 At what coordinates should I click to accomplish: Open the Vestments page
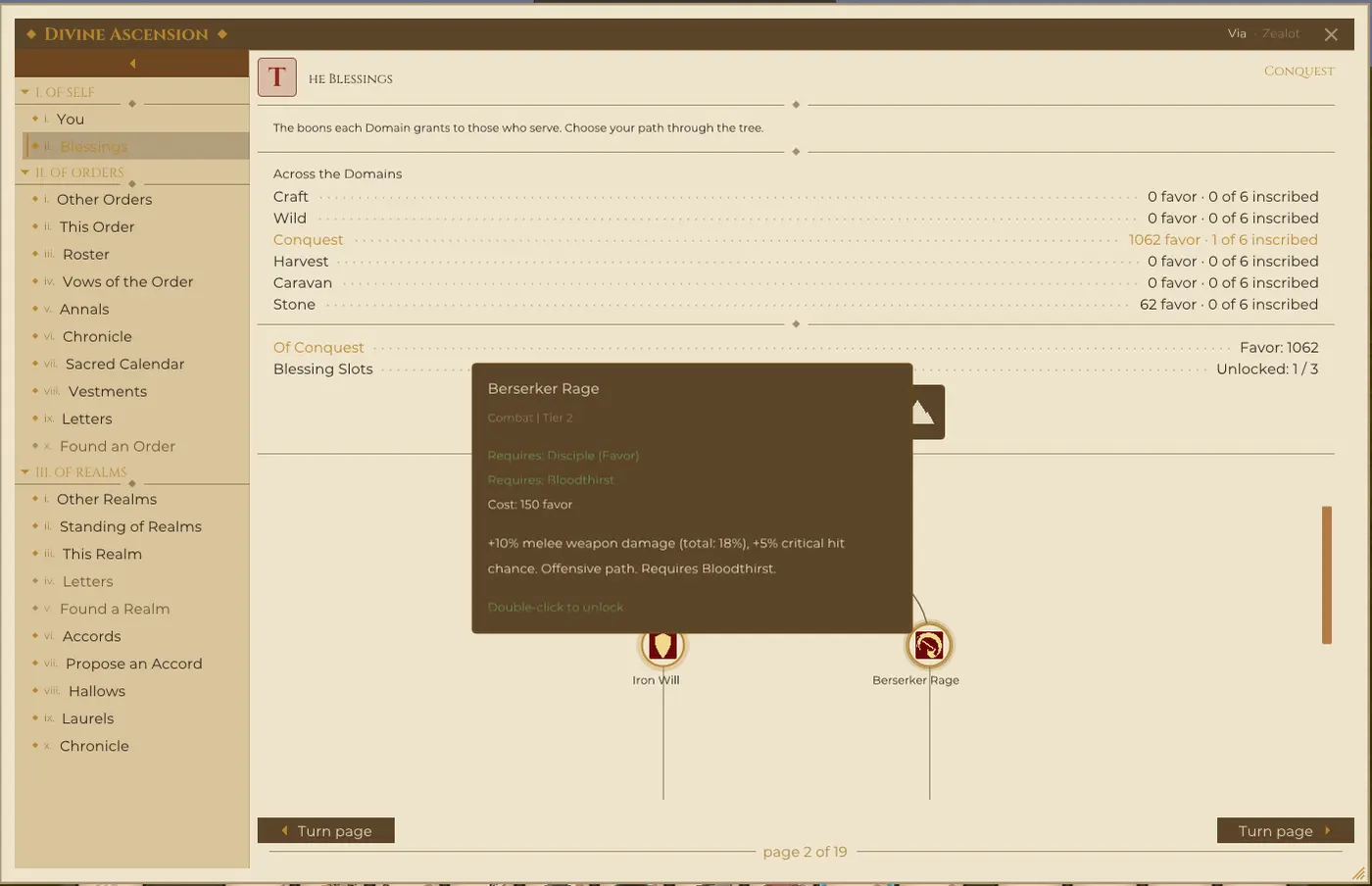tap(135, 391)
